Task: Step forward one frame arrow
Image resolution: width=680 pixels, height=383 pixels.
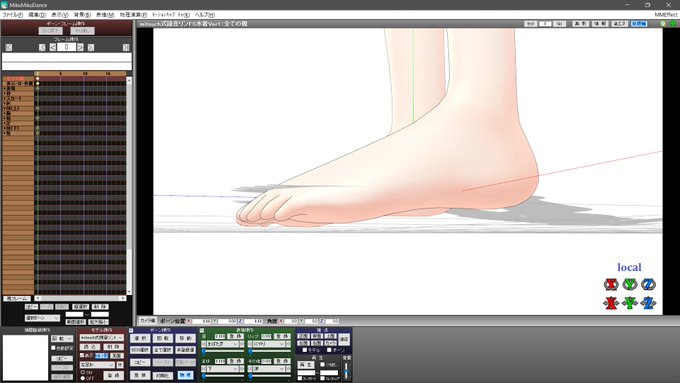Action: [x=80, y=47]
